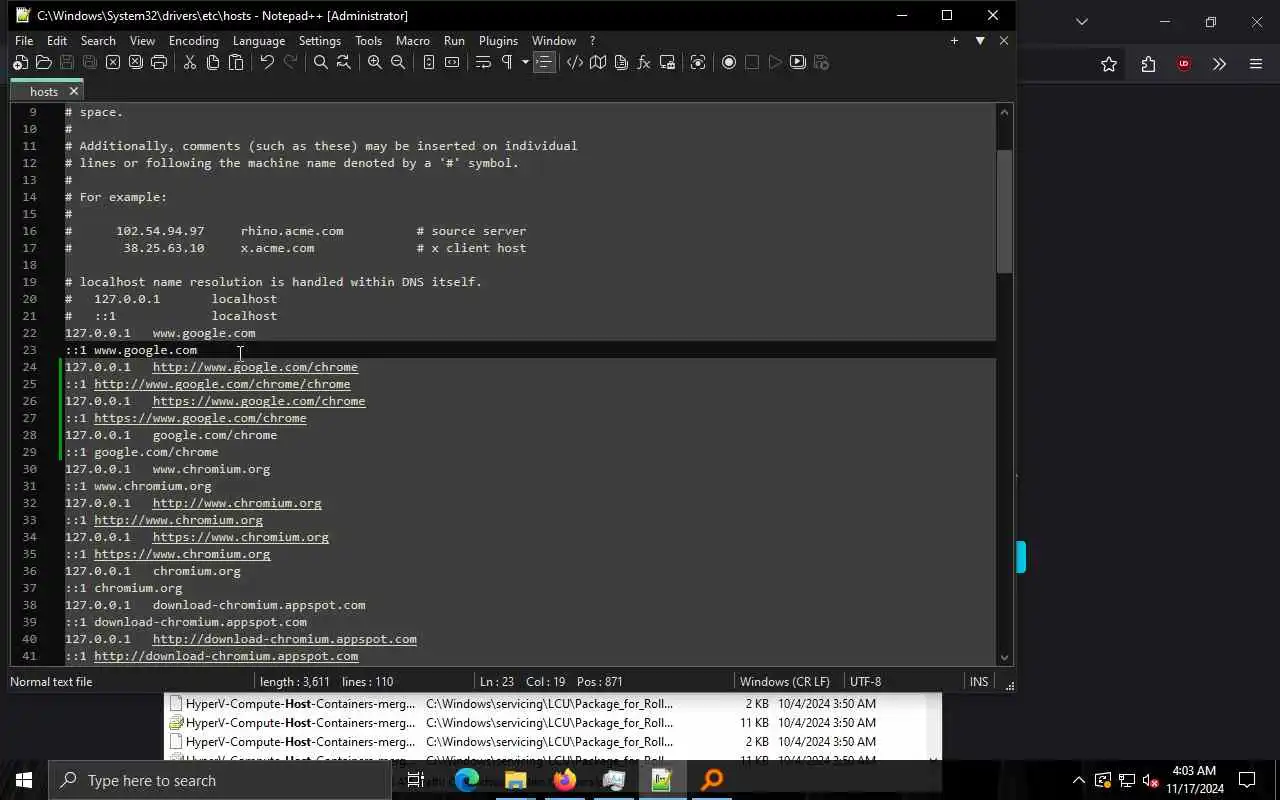This screenshot has width=1280, height=800.
Task: Toggle synchronize horizontal scrolling
Action: (452, 62)
